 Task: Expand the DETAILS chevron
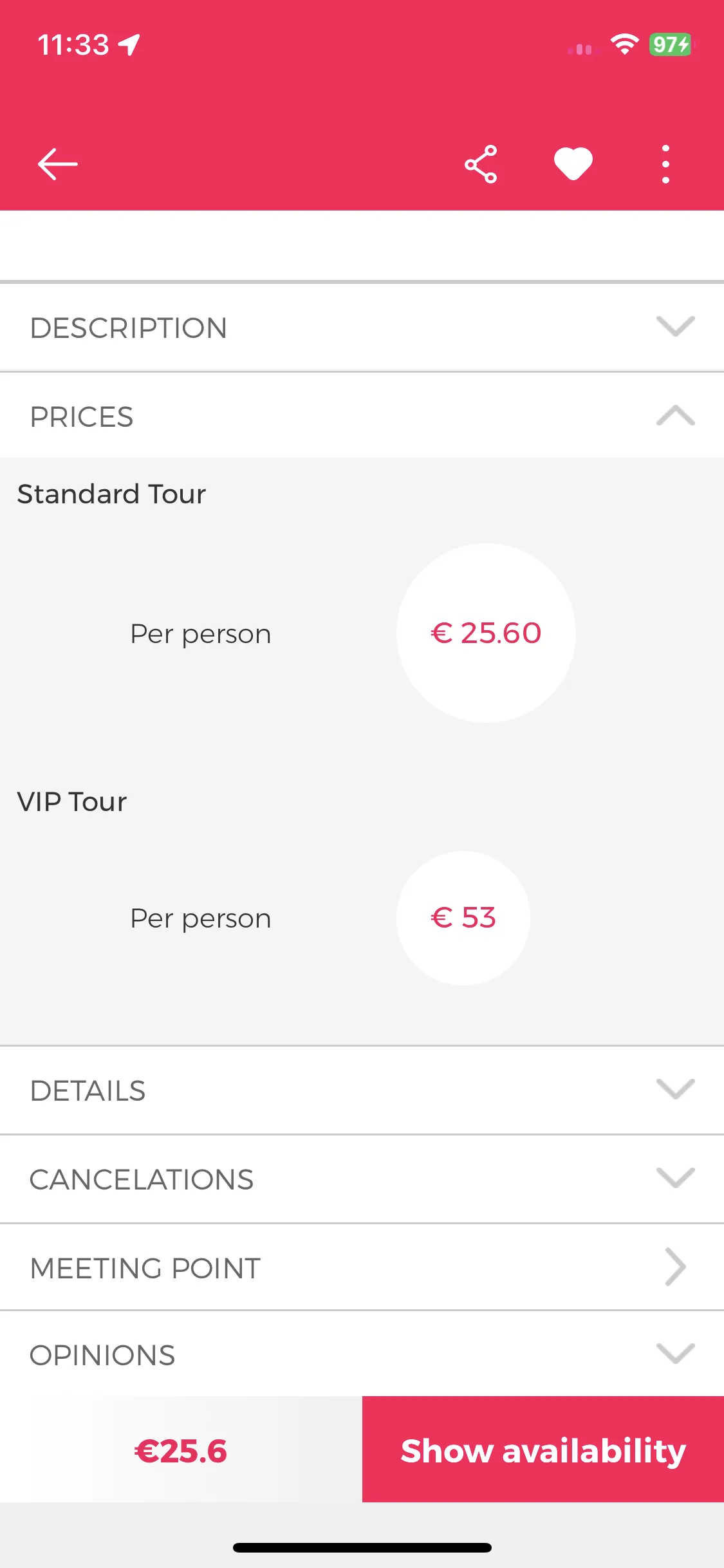click(675, 1089)
